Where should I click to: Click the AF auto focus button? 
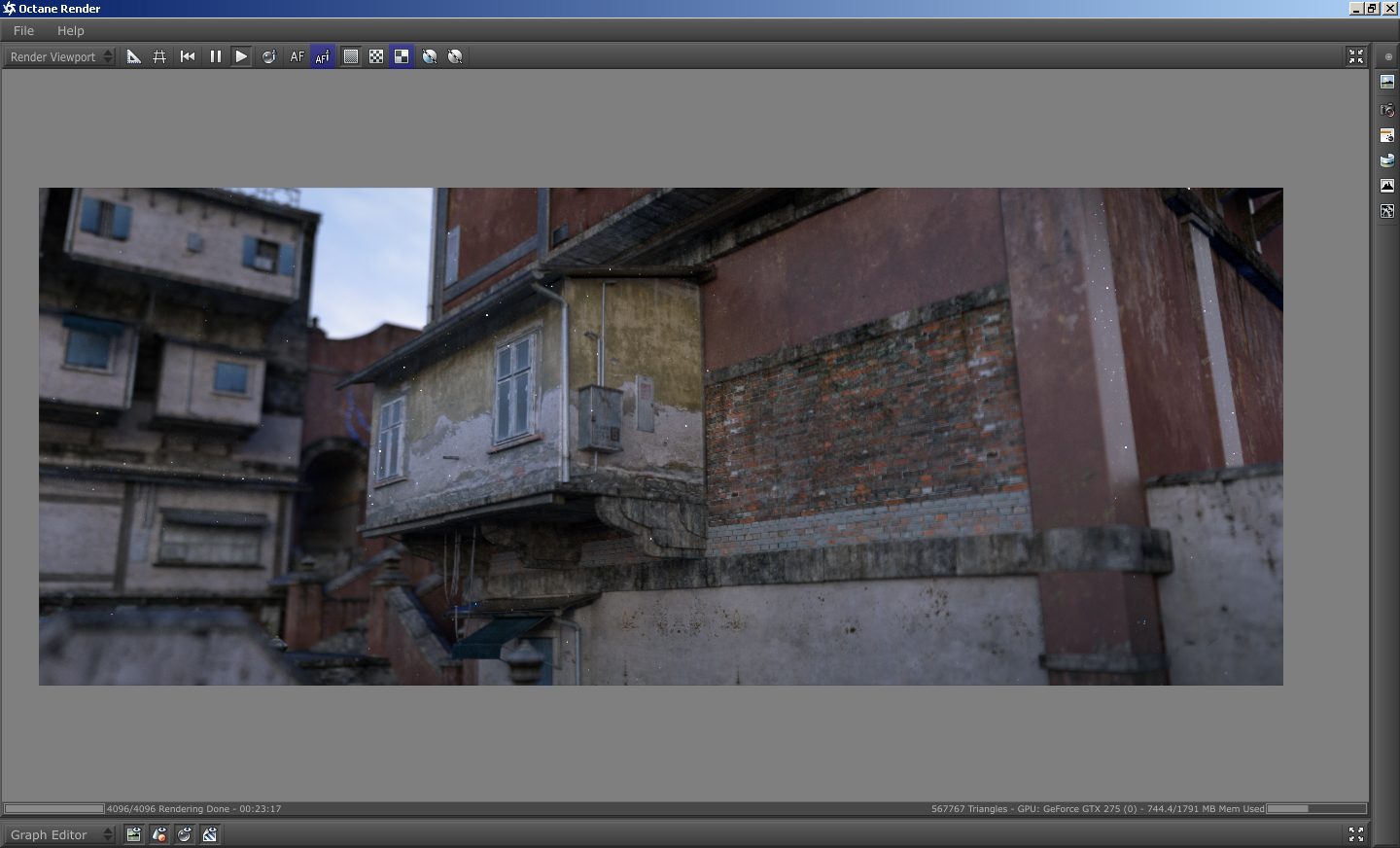tap(297, 57)
